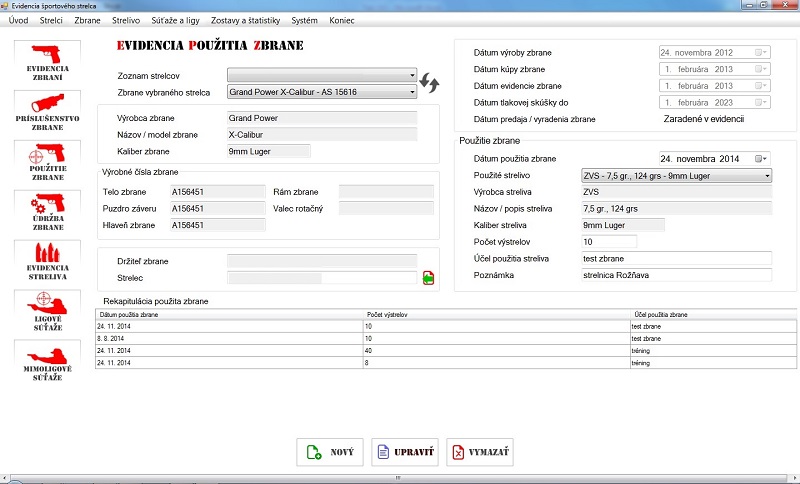The image size is (800, 484).
Task: Click the refresh arrows icon beside shooter list
Action: pos(430,83)
